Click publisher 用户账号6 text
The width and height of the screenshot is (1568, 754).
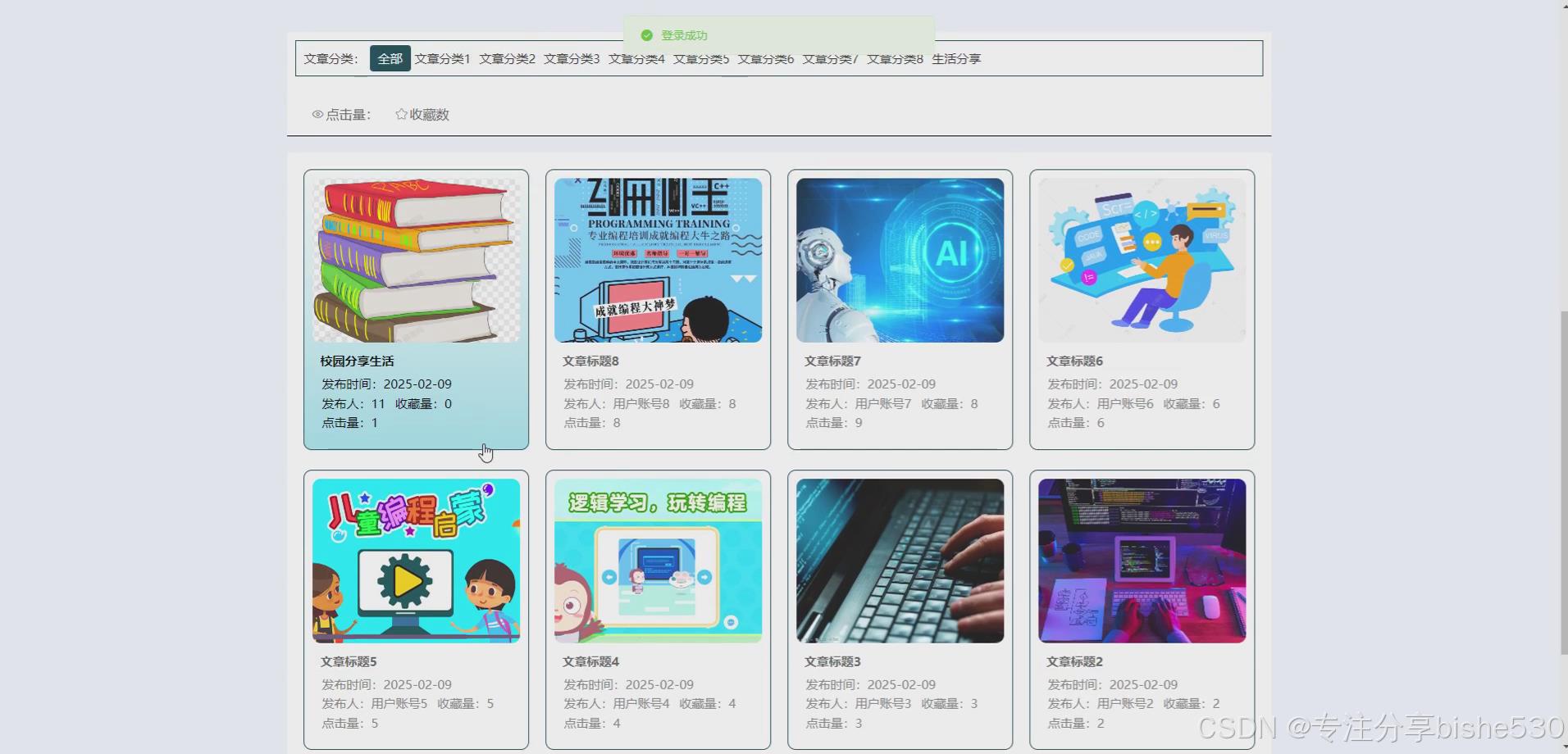[x=1125, y=403]
